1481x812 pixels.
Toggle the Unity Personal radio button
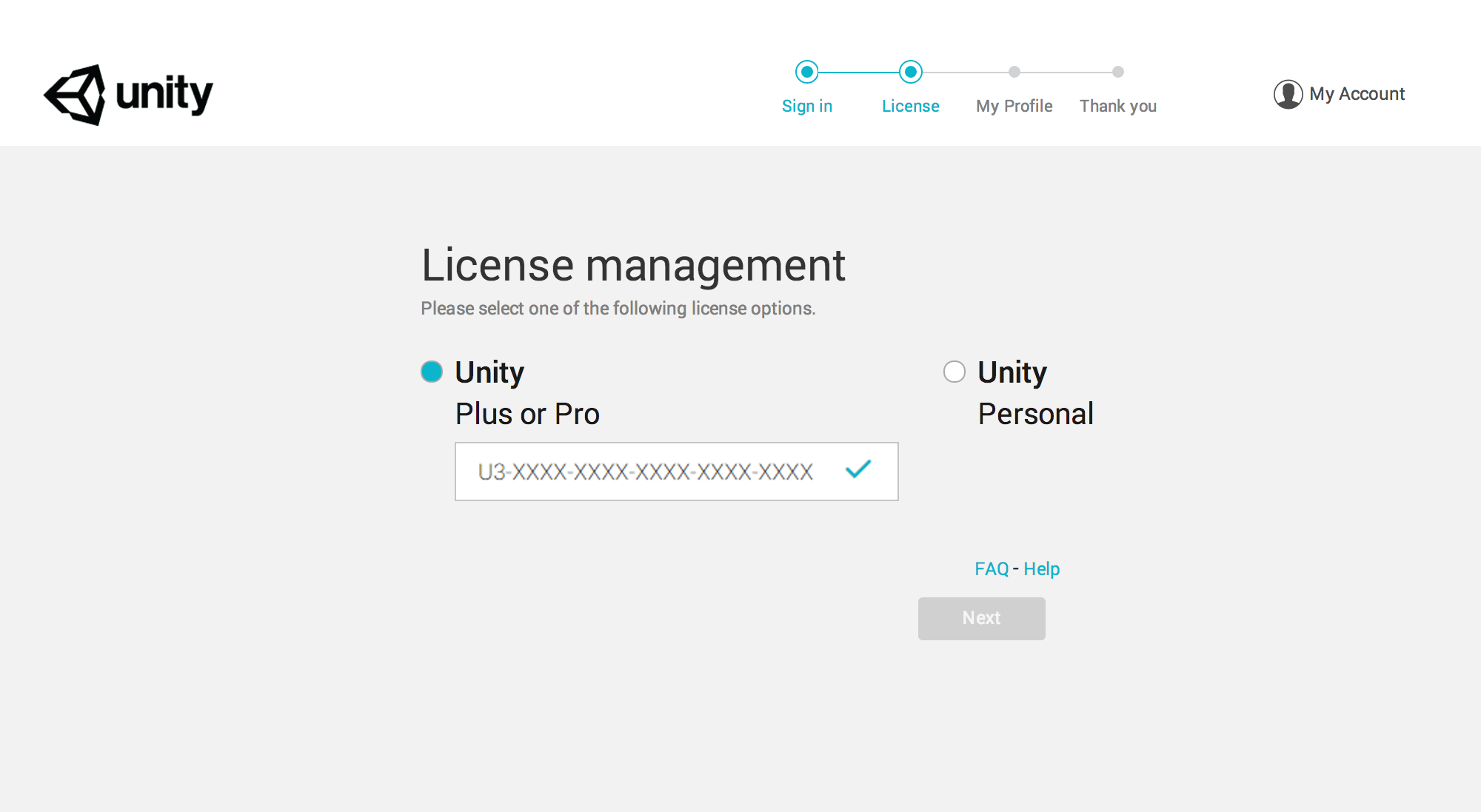click(954, 371)
